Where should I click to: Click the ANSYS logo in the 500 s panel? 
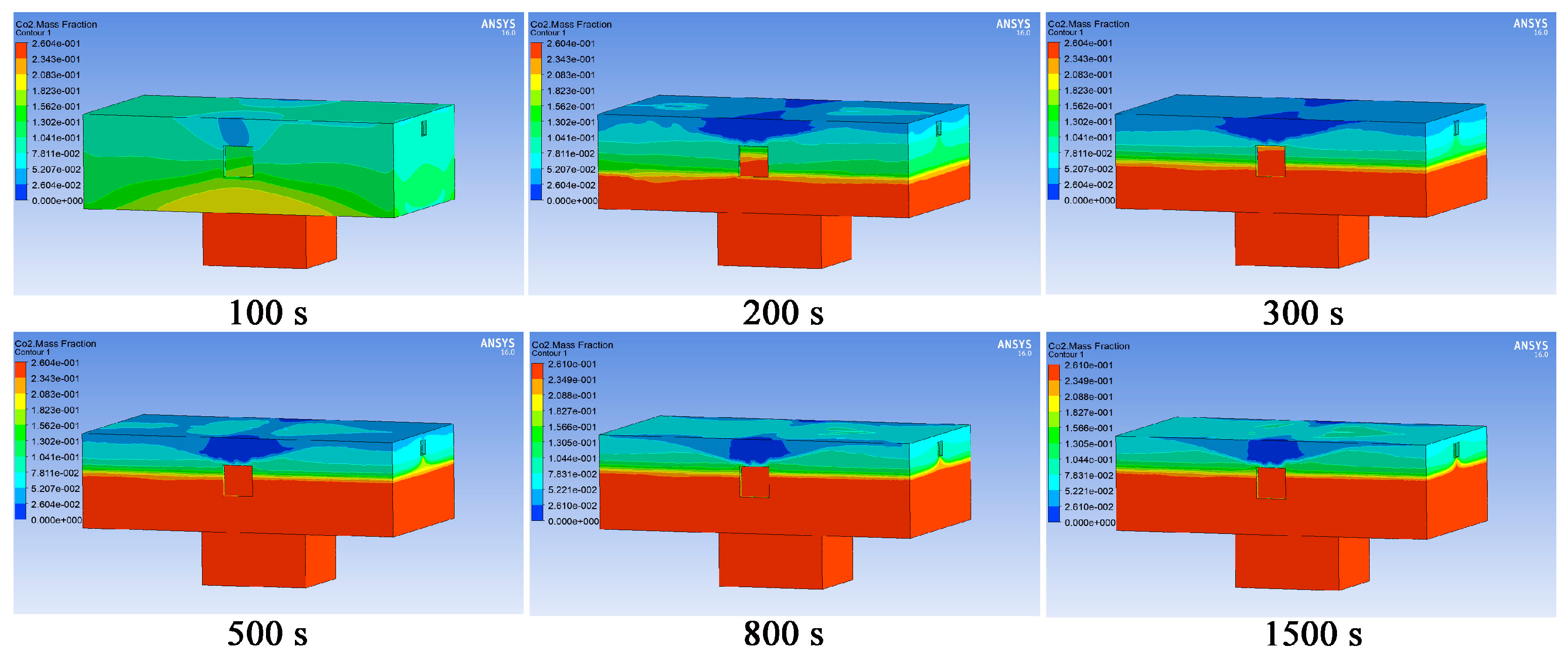497,344
